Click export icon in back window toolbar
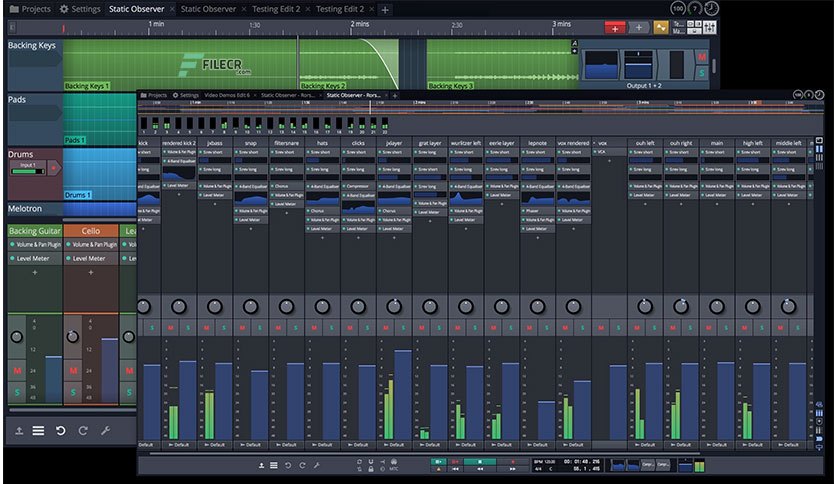Viewport: 836px width, 484px height. [x=19, y=431]
